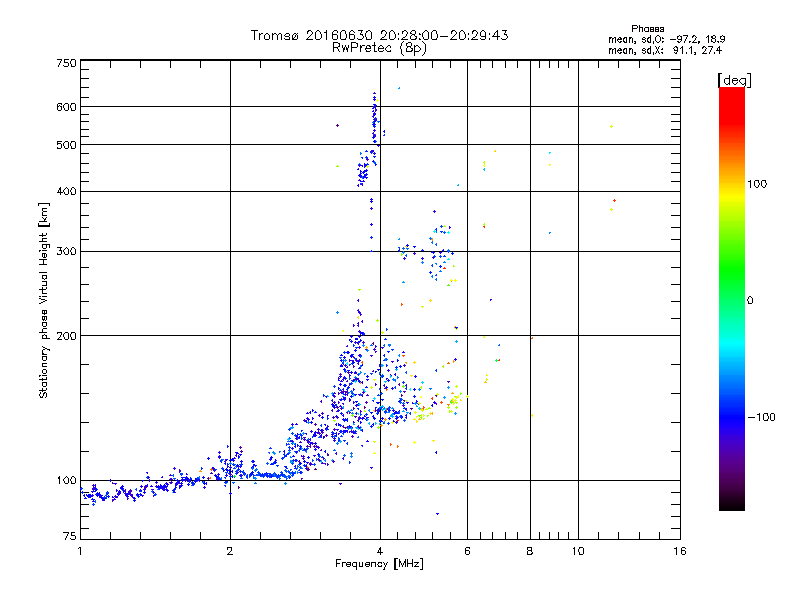Click the y-axis '600' tick label
The image size is (800, 600).
66,107
